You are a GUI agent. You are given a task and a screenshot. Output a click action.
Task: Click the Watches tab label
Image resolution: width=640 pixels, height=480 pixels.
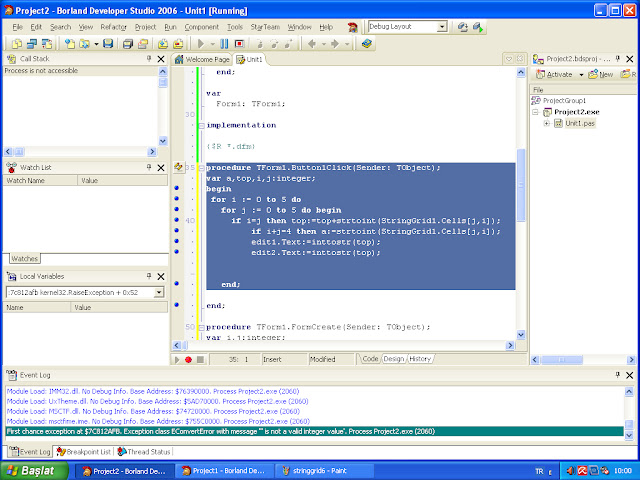point(24,258)
